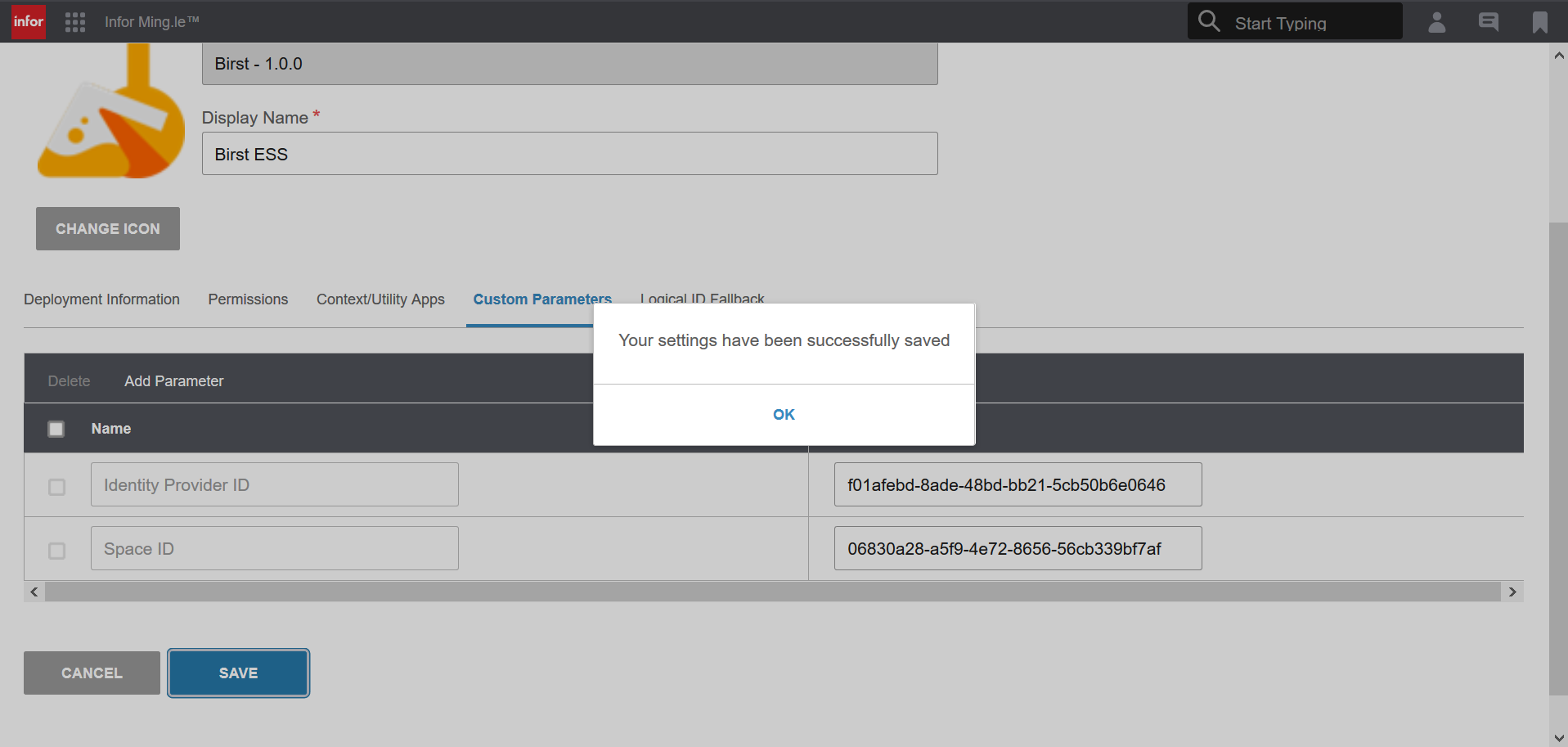The height and width of the screenshot is (747, 1568).
Task: Open the user profile icon
Action: click(1437, 22)
